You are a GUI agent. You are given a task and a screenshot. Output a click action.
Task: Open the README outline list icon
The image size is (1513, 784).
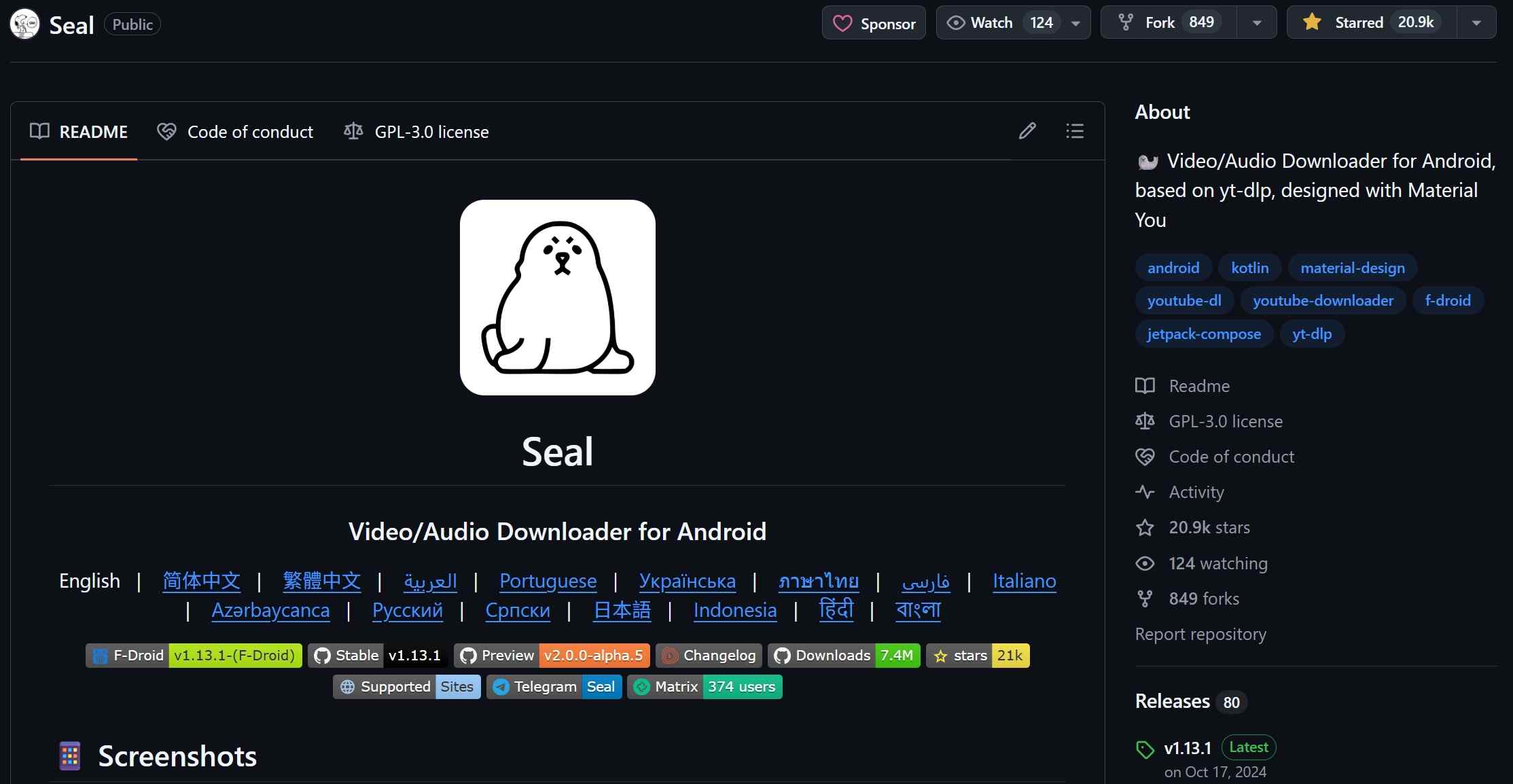click(1075, 131)
